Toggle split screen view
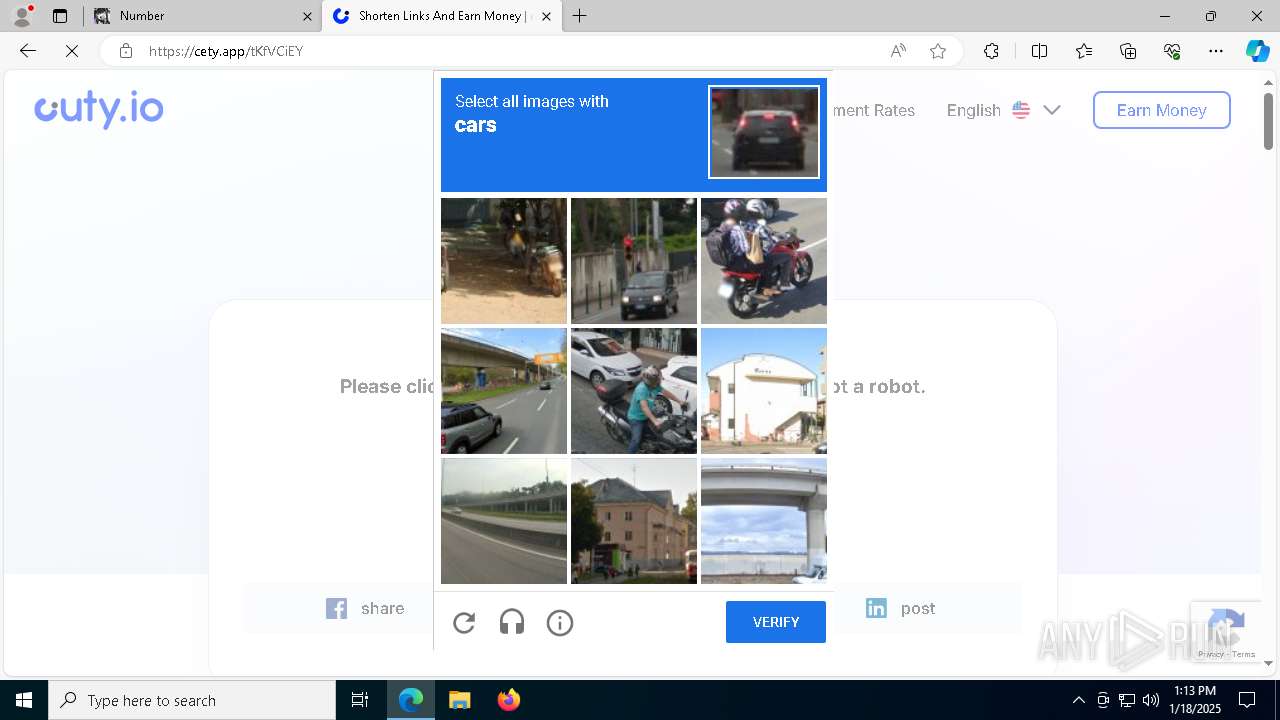 click(x=1039, y=51)
